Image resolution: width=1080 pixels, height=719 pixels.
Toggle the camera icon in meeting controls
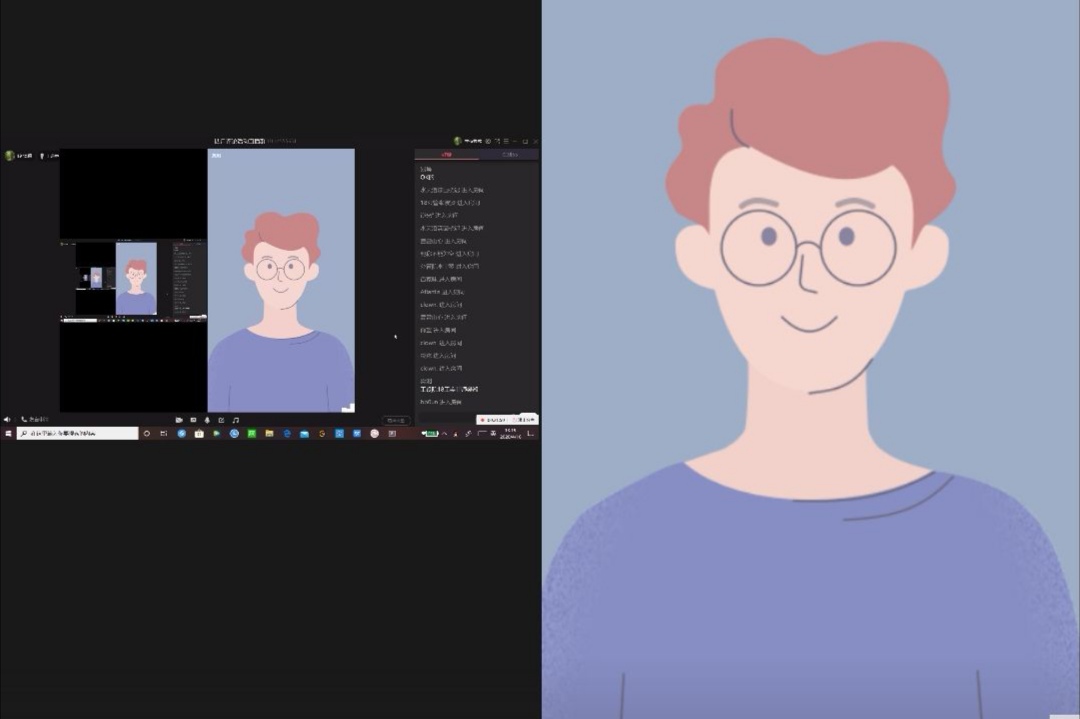coord(179,420)
